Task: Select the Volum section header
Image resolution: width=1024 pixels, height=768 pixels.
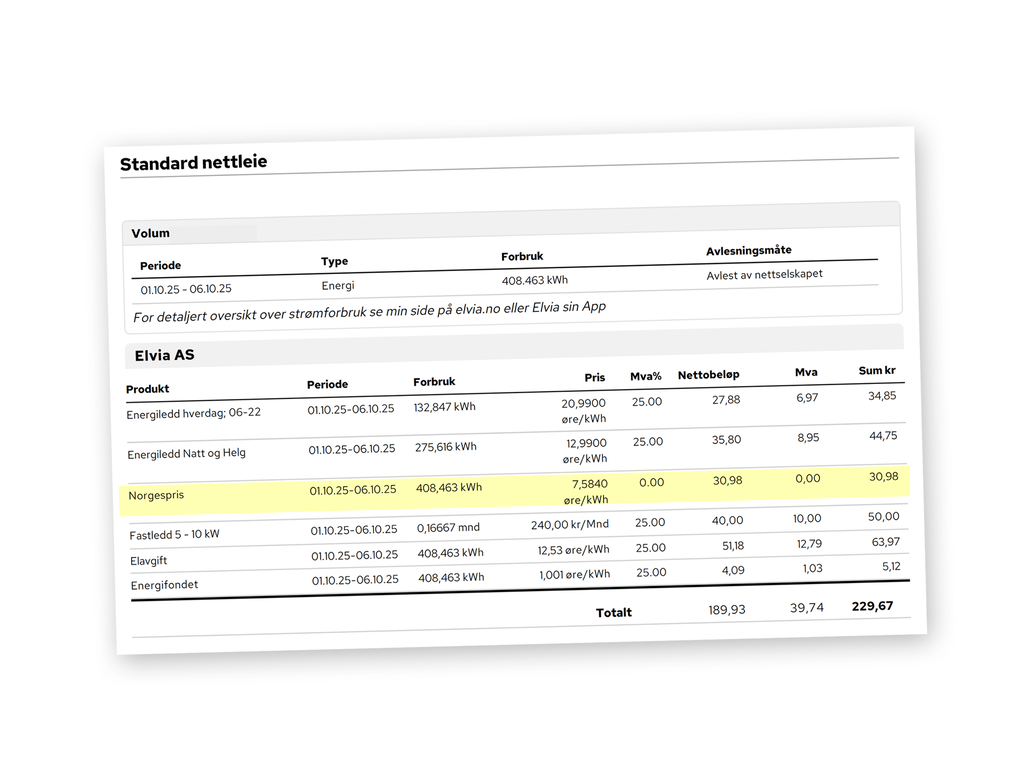Action: (x=151, y=233)
